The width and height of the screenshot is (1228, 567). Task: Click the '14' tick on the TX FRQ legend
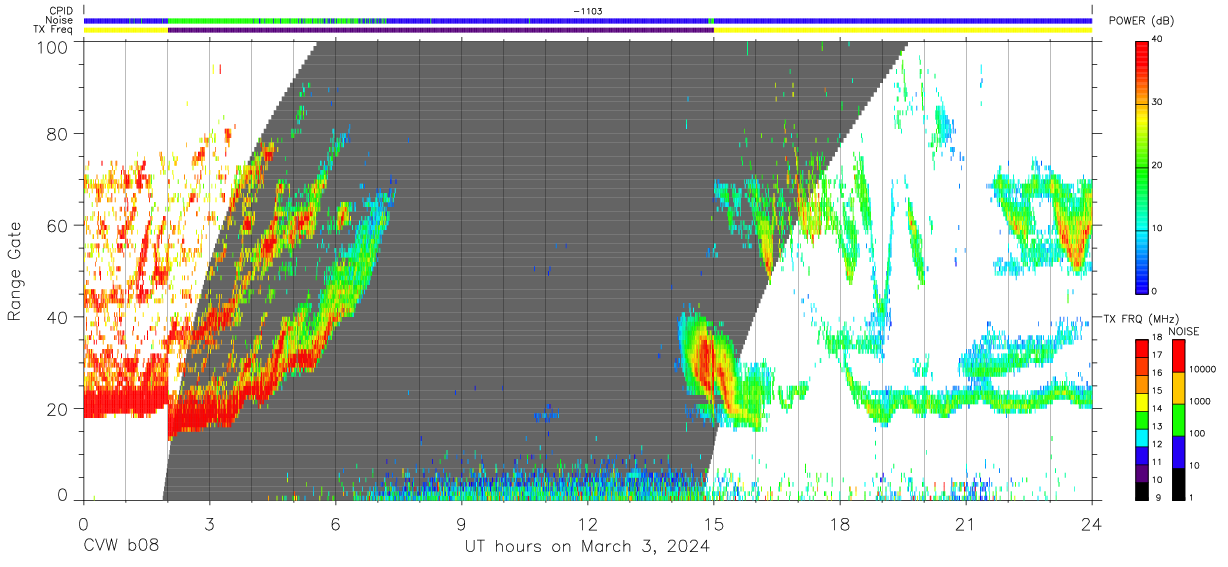1158,409
